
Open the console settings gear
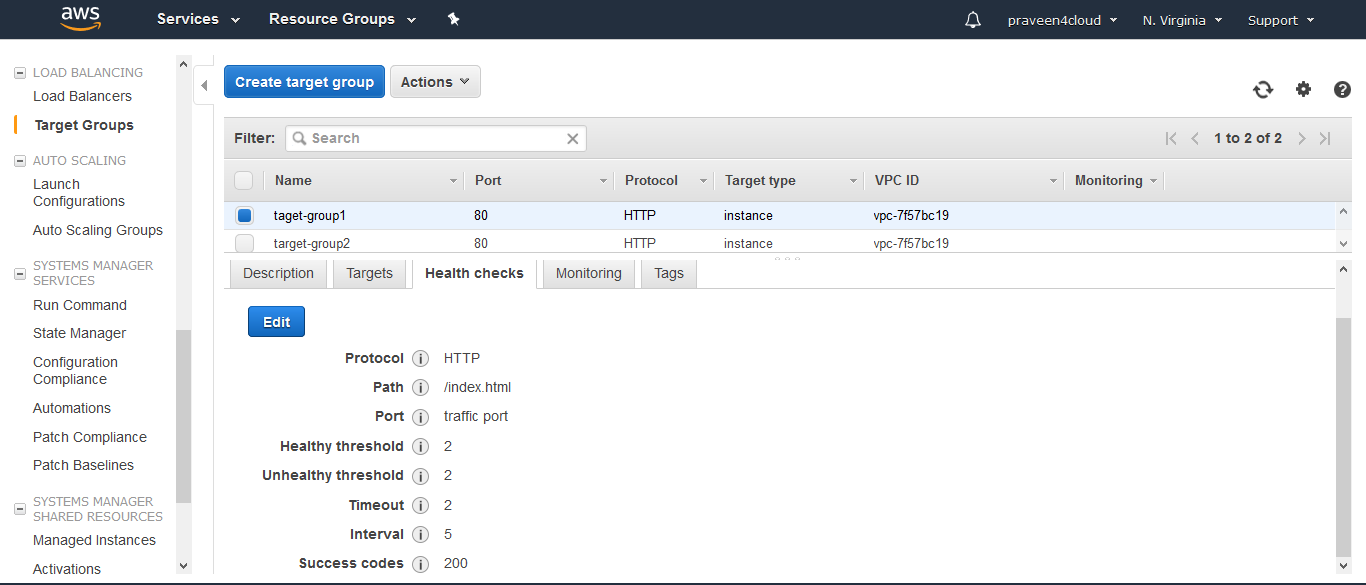(1303, 89)
